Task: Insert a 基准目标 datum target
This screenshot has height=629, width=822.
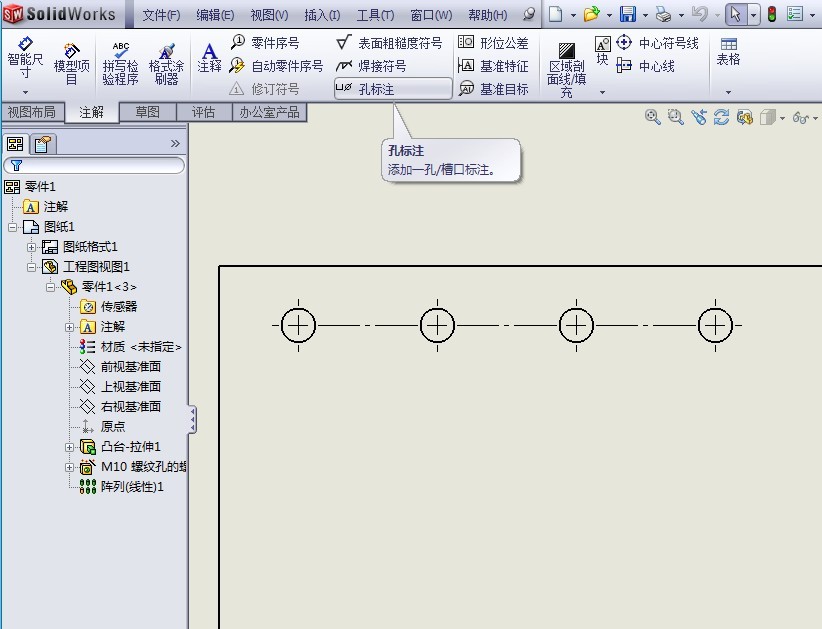Action: (493, 89)
